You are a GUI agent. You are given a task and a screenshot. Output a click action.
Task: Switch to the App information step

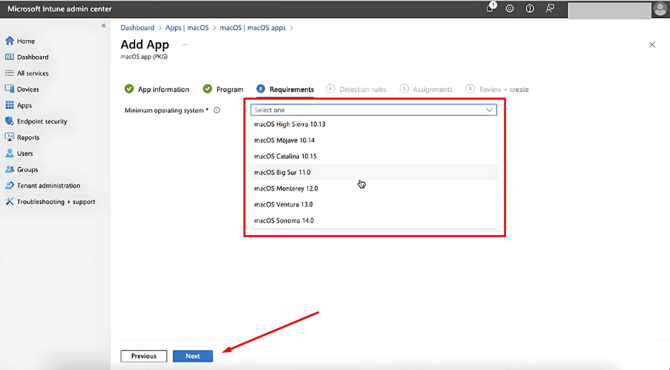[157, 89]
